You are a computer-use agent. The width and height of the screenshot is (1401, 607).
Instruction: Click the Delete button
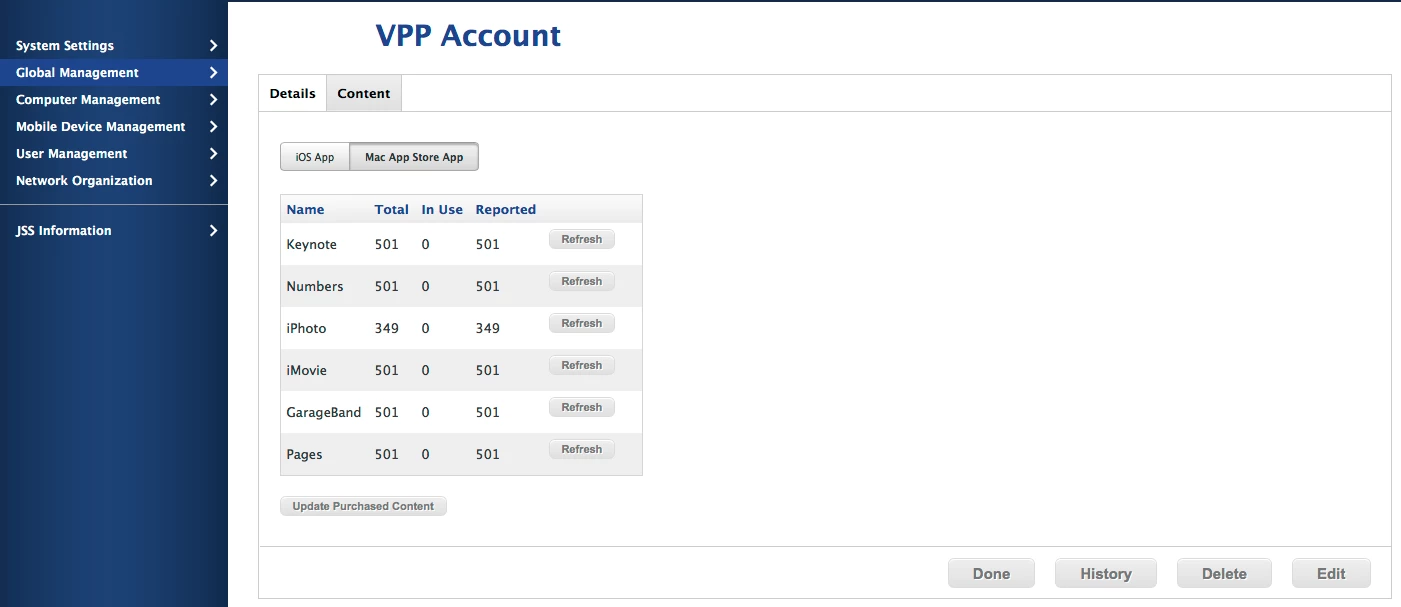[1224, 574]
